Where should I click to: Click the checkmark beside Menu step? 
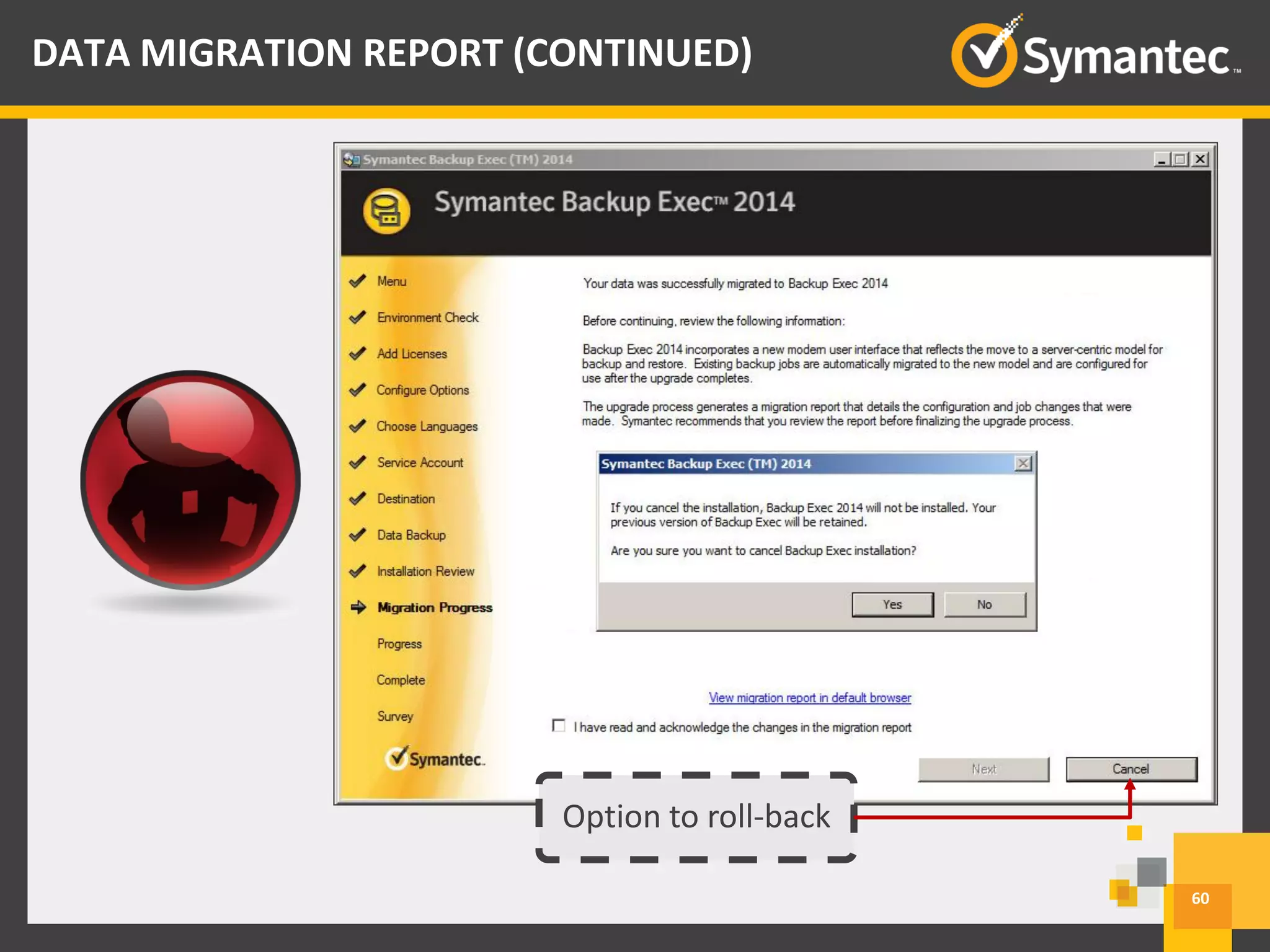(x=358, y=281)
